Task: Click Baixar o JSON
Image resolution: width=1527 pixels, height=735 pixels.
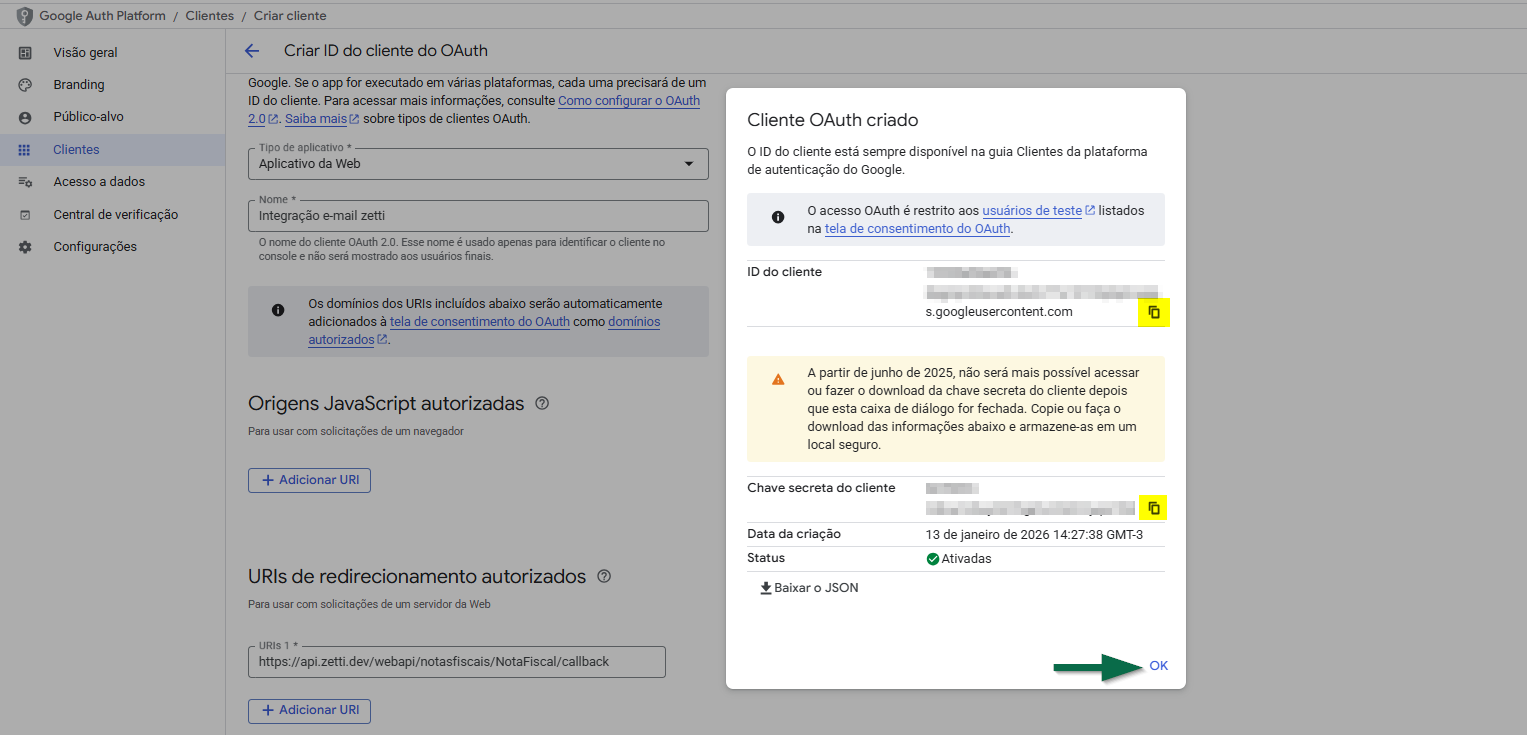Action: point(809,588)
